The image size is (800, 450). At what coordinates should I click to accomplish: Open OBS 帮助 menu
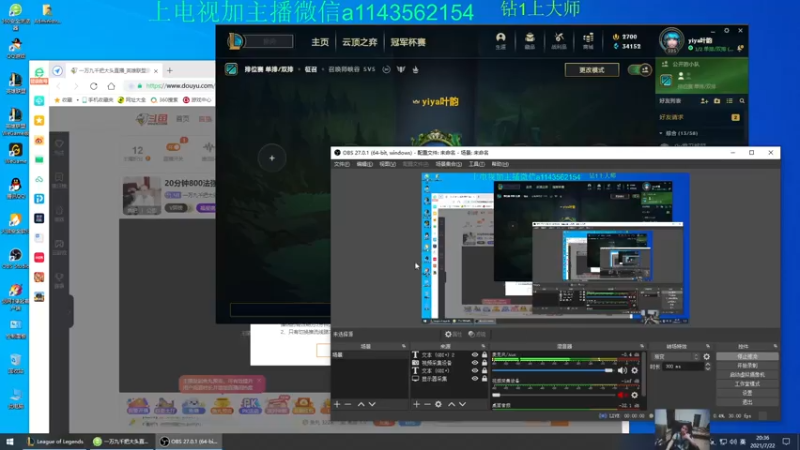[x=499, y=164]
